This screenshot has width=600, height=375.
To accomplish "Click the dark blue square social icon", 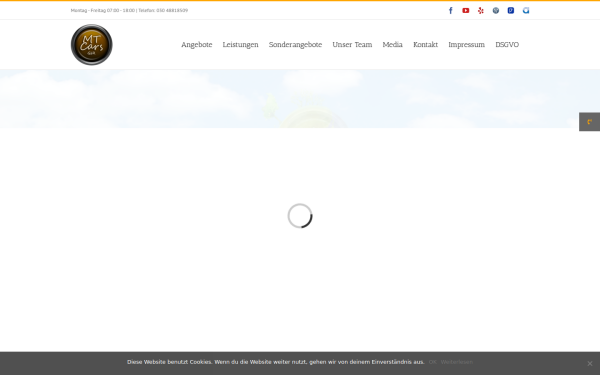I will click(511, 10).
